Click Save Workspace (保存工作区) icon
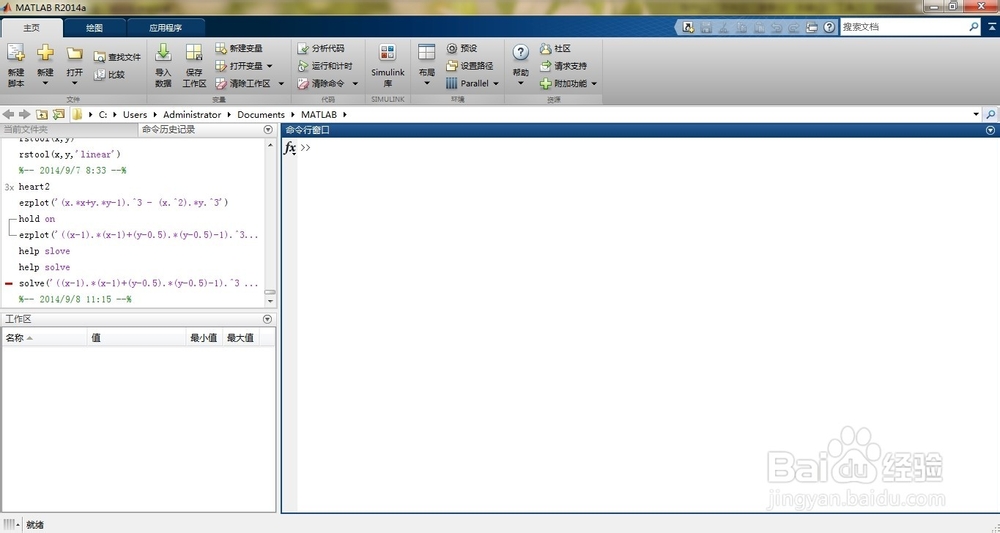 pyautogui.click(x=194, y=53)
